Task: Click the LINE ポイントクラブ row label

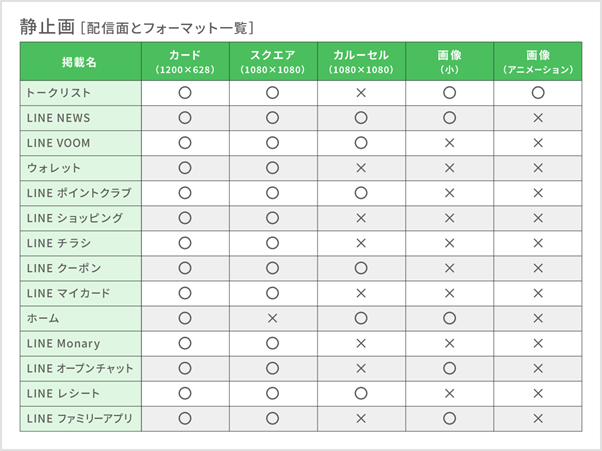Action: click(x=79, y=192)
